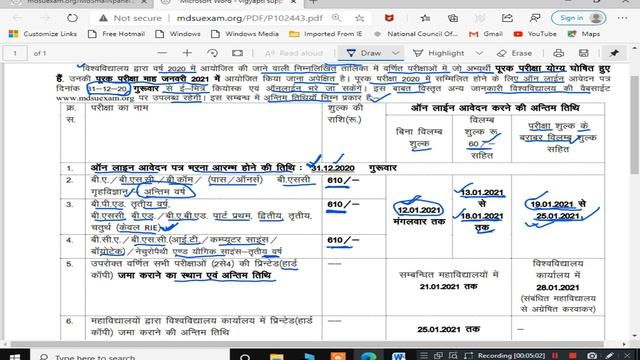Select the Draw tool
The height and width of the screenshot is (360, 640).
[364, 53]
